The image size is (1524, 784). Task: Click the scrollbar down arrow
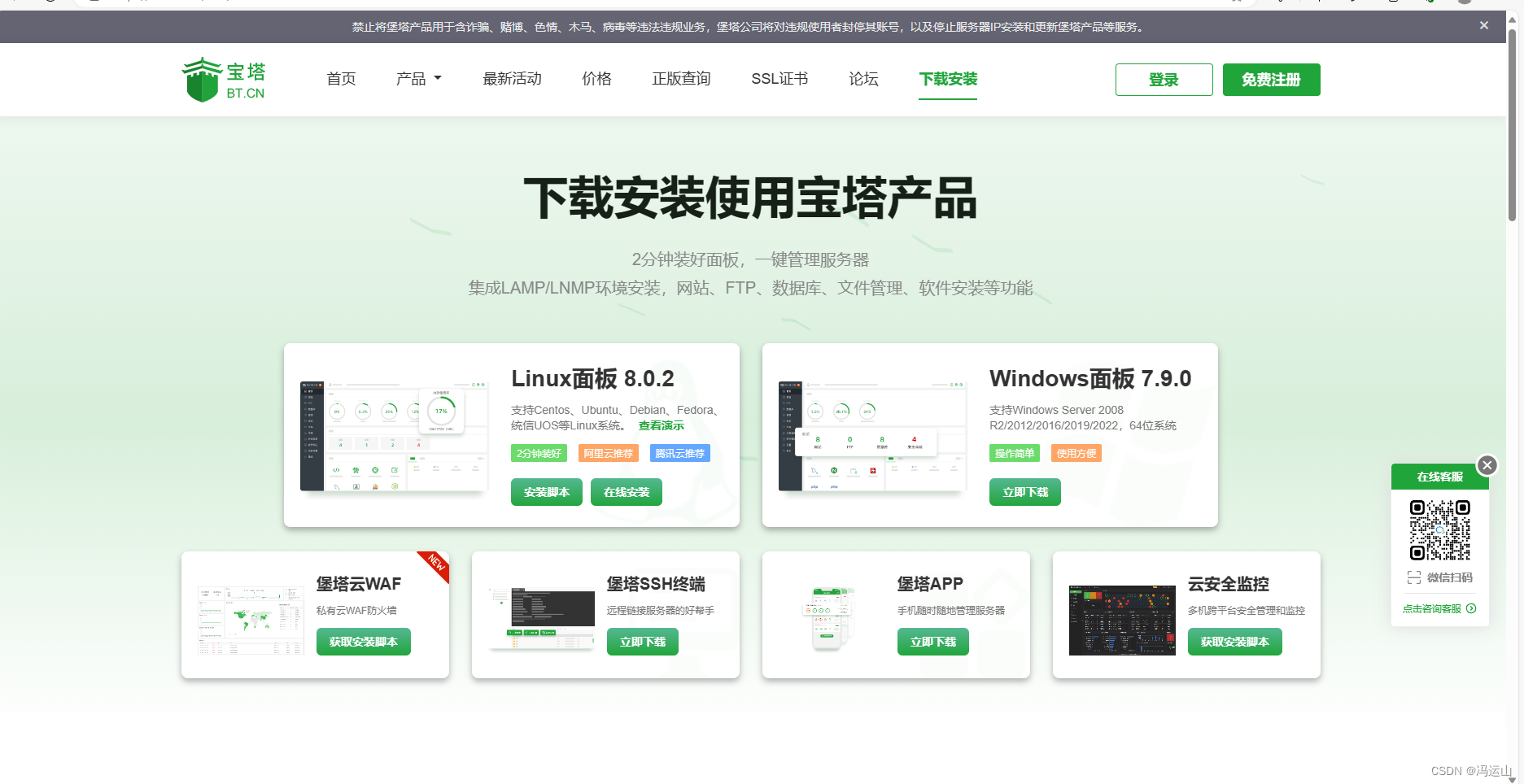(x=1512, y=778)
